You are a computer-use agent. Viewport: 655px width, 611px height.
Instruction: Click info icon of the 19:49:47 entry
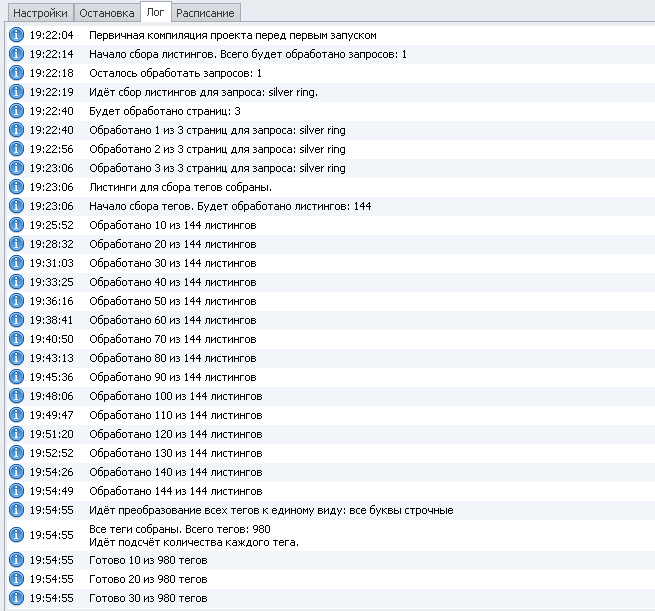16,415
